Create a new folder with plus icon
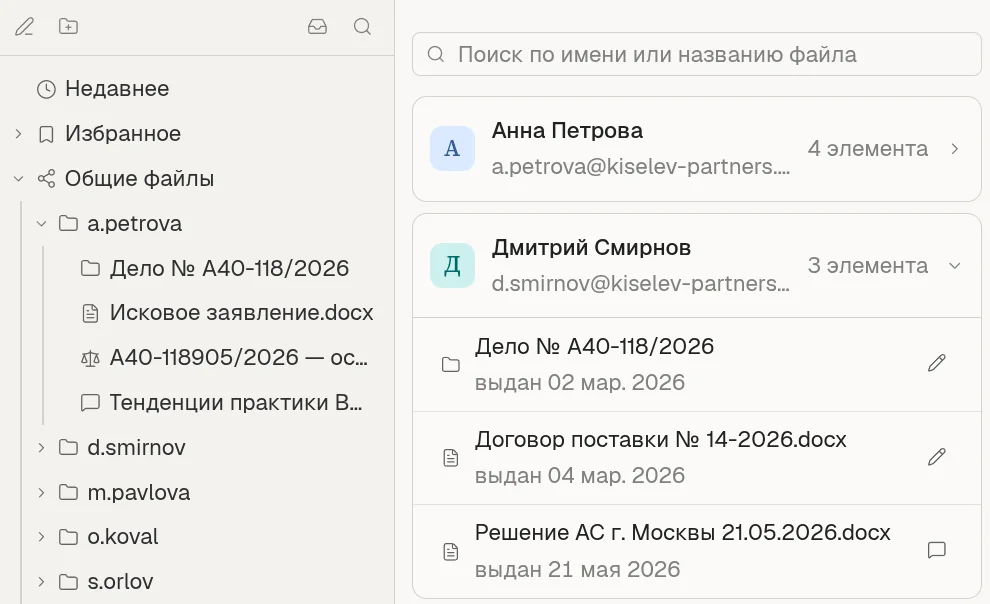Image resolution: width=990 pixels, height=604 pixels. tap(68, 27)
